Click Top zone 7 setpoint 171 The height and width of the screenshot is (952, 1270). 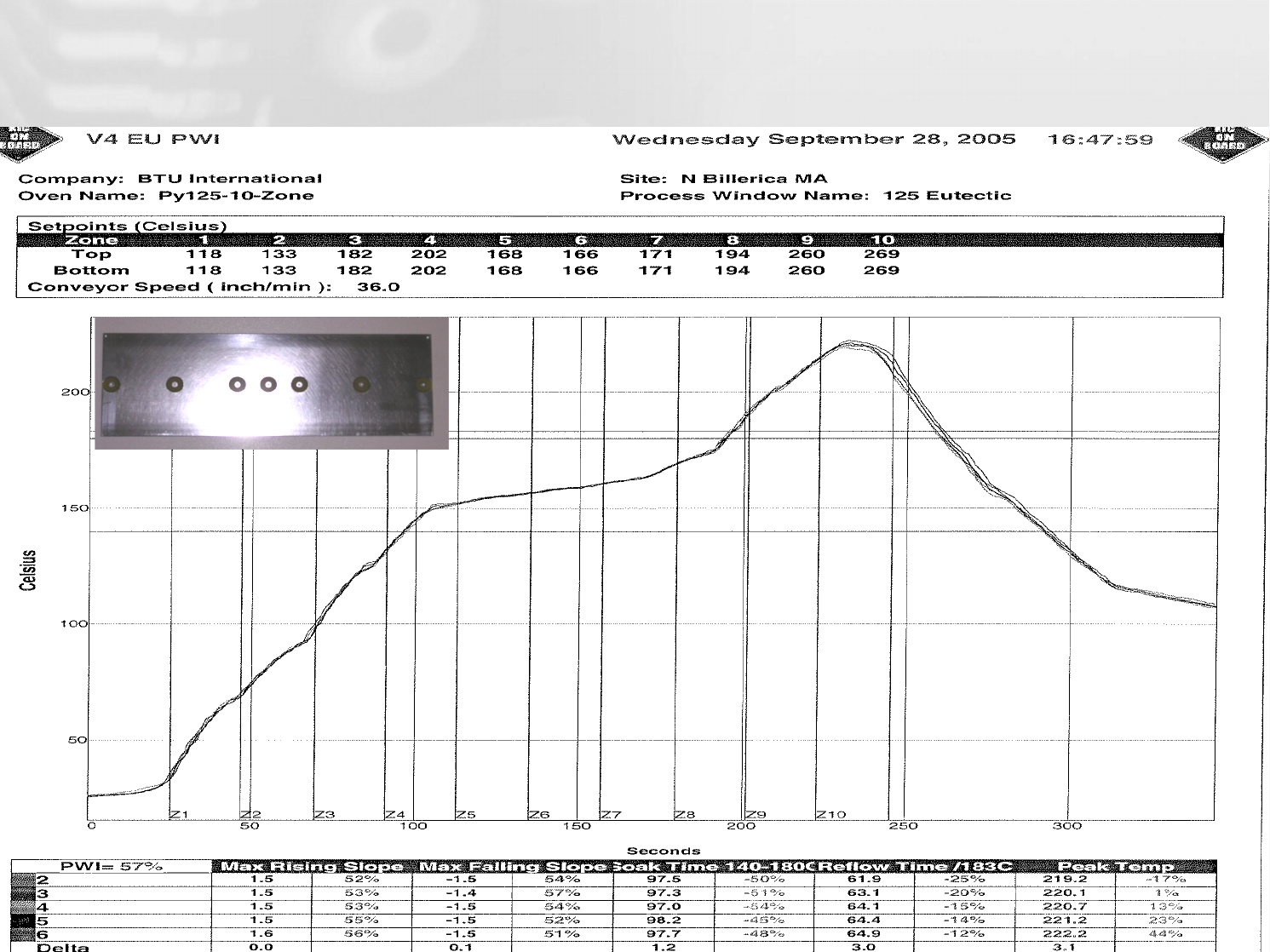(x=656, y=254)
